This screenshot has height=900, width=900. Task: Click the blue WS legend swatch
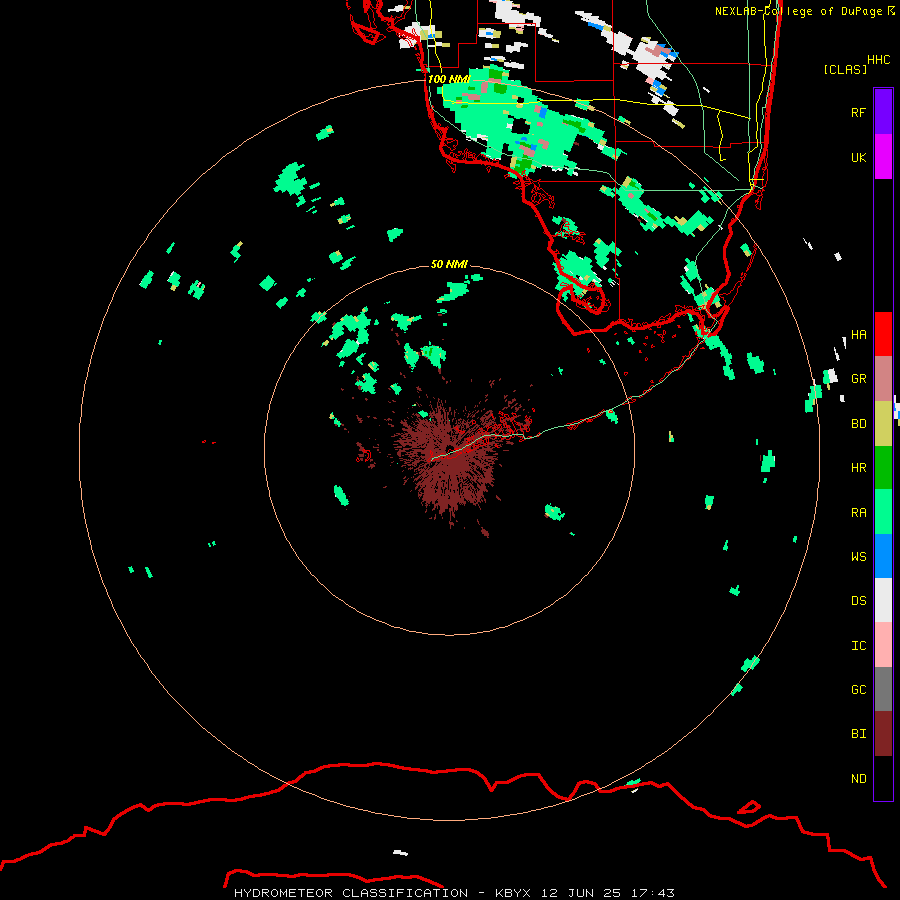883,556
